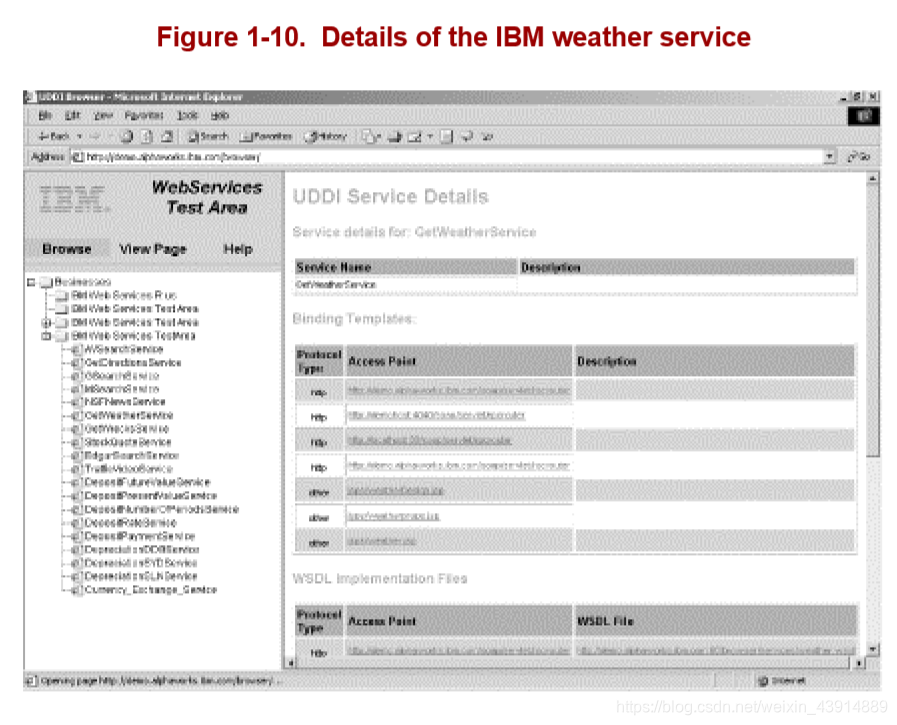Expand the collapsed IBM Web Services Test Area node
This screenshot has height=725, width=897.
pyautogui.click(x=46, y=323)
